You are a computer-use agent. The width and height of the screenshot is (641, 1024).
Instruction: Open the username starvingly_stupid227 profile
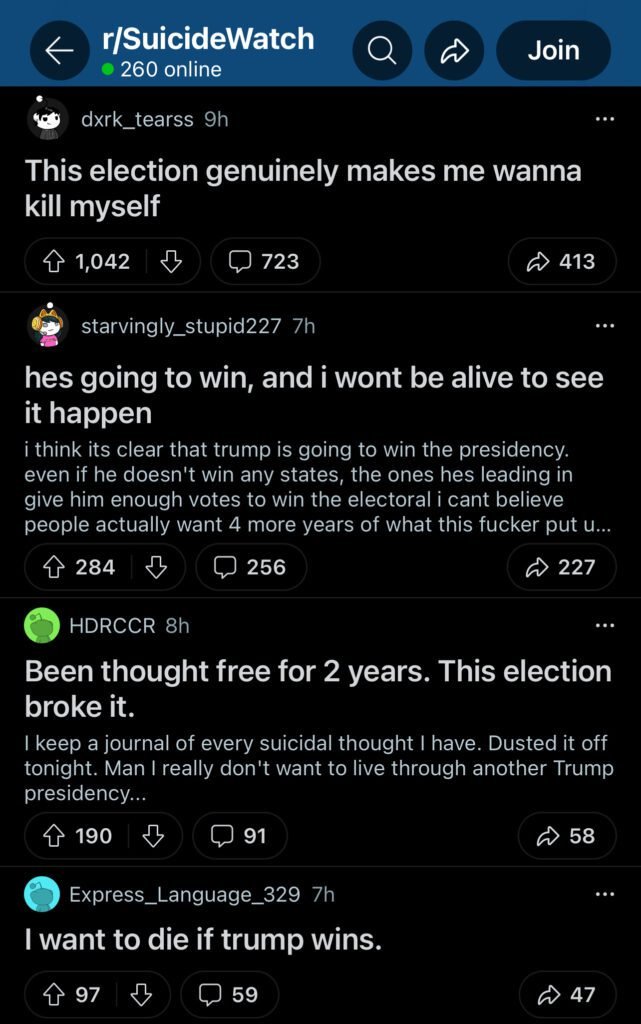click(x=180, y=326)
